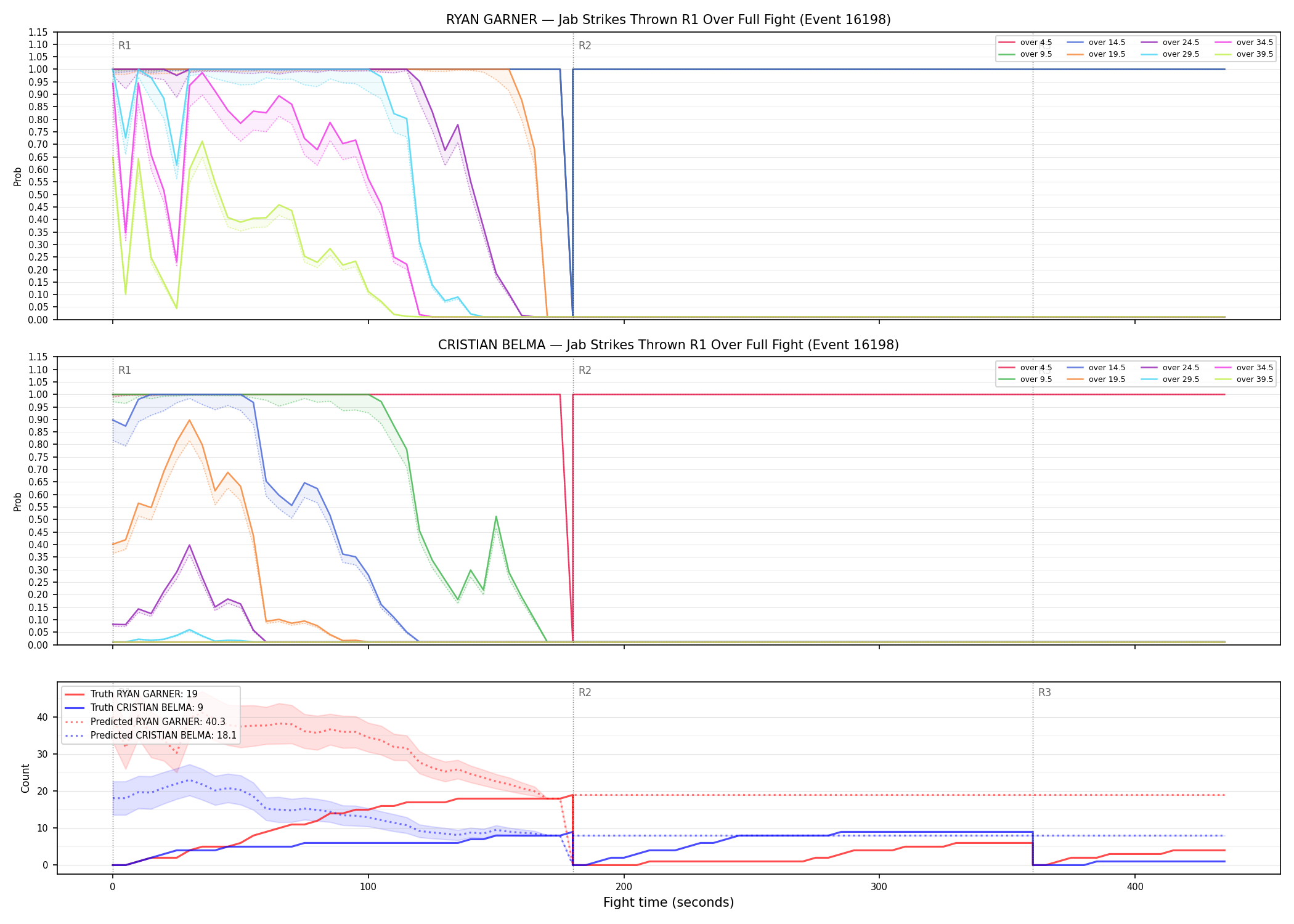Select 'over 14.5' in Ryan Garner legend

coord(1096,43)
